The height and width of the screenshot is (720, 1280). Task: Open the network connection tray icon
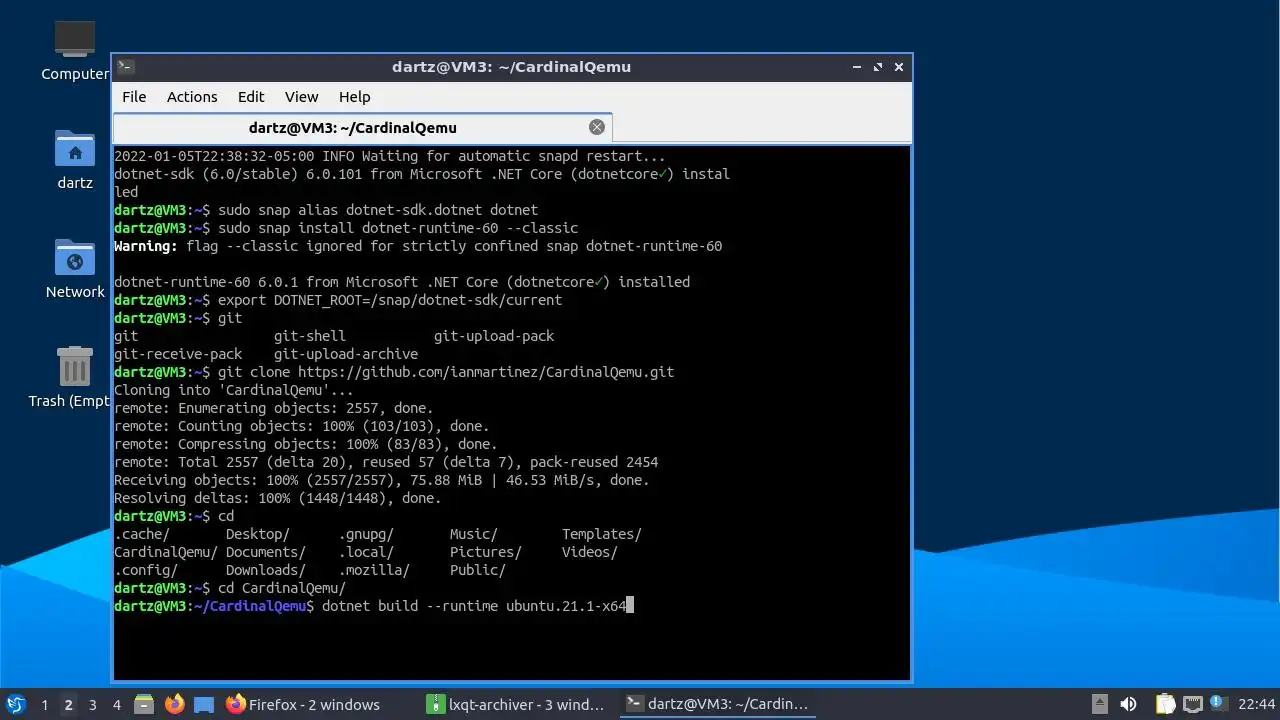point(1192,704)
